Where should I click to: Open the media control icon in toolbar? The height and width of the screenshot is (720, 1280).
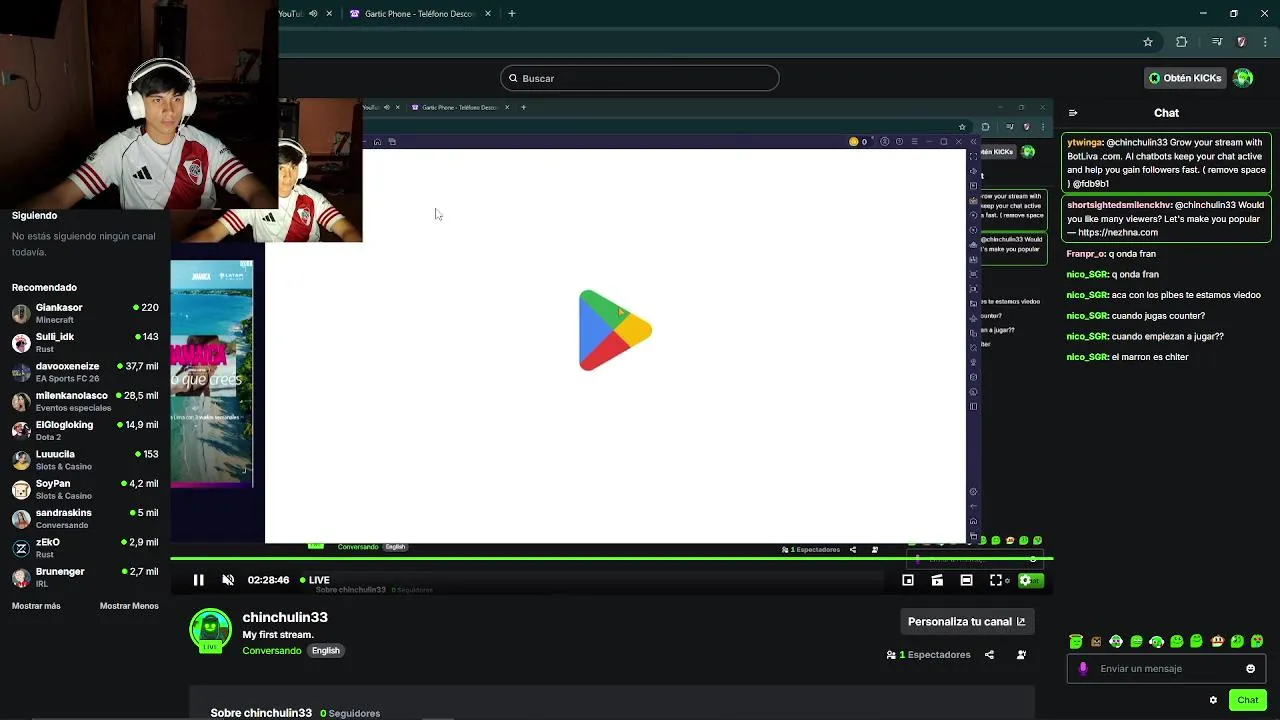[x=1217, y=42]
